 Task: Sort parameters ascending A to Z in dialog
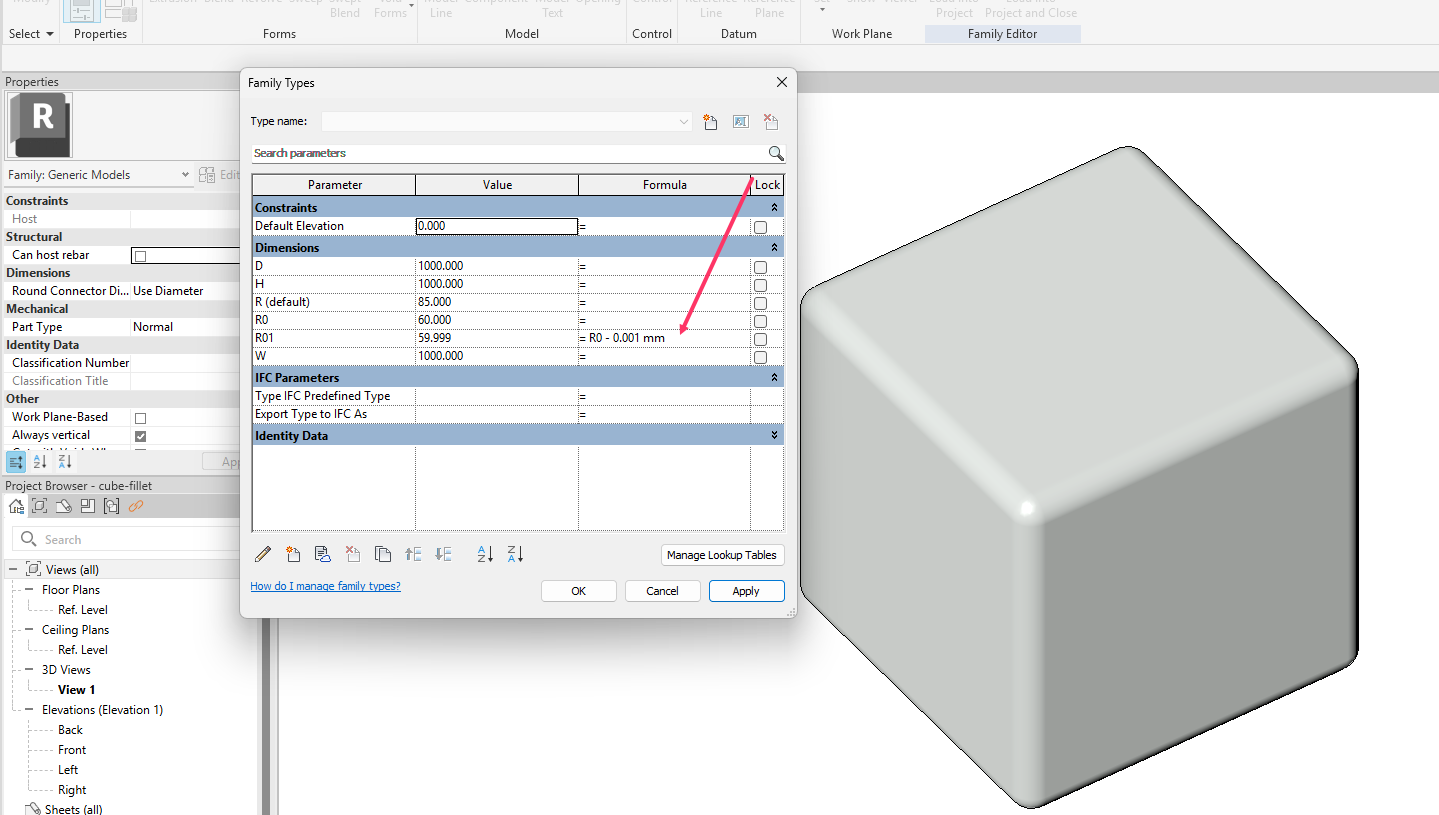(485, 554)
